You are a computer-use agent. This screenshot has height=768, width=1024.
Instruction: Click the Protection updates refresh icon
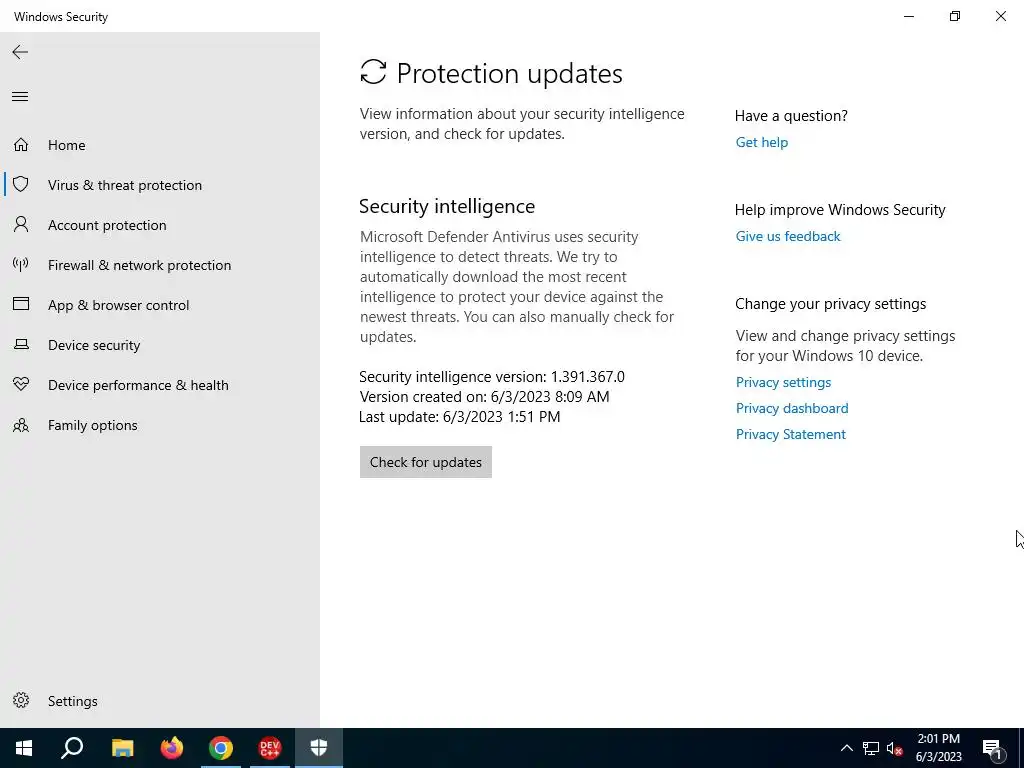click(x=373, y=72)
